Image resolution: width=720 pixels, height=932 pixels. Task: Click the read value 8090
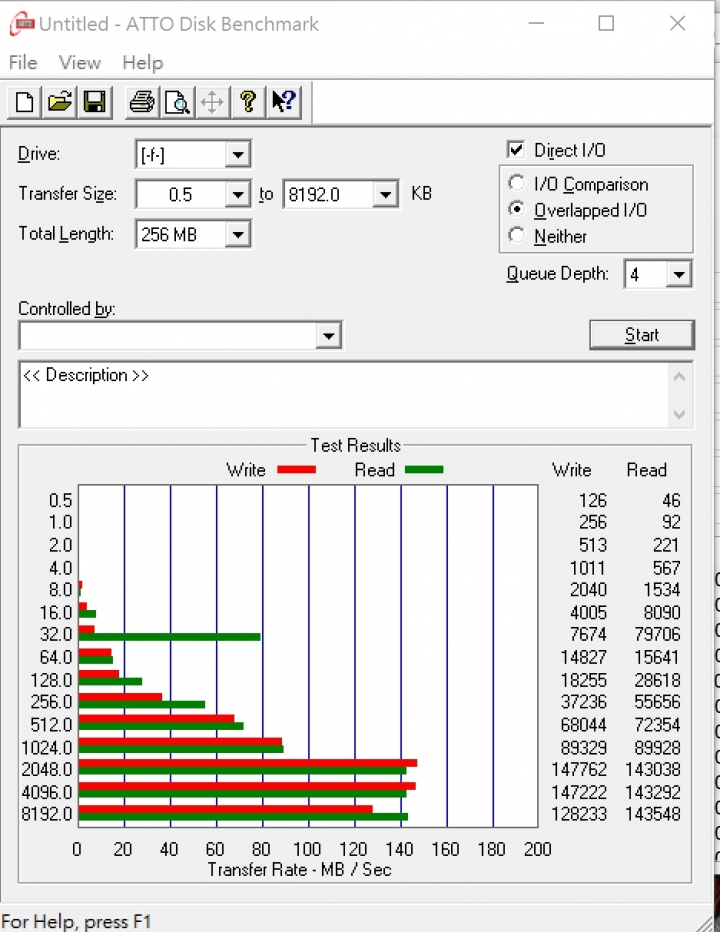tap(662, 612)
